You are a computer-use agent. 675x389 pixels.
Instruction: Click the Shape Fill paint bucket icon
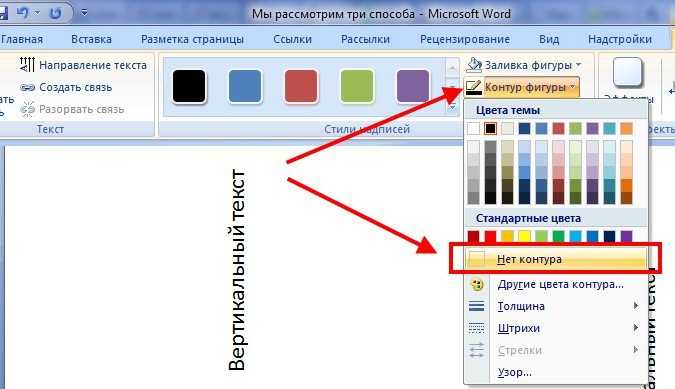pos(474,65)
